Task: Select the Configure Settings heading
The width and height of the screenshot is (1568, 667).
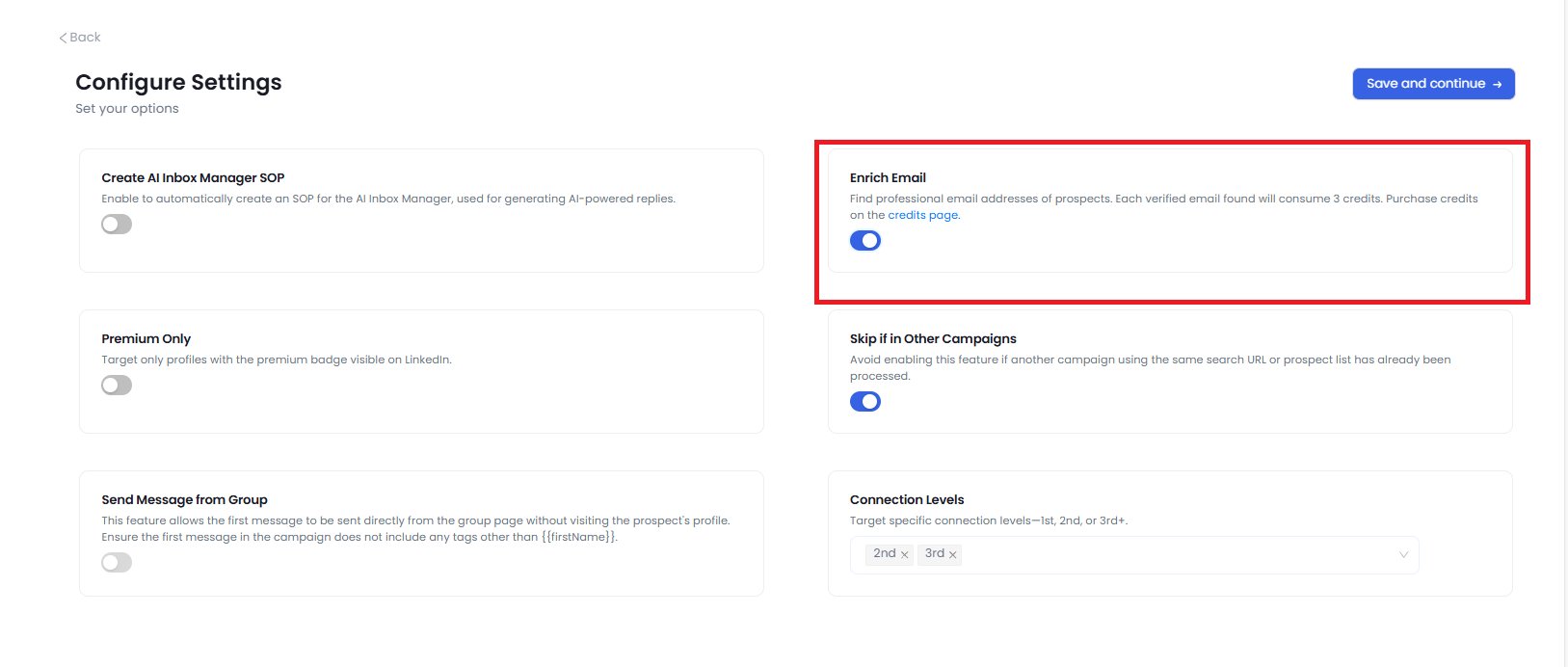Action: pyautogui.click(x=178, y=82)
